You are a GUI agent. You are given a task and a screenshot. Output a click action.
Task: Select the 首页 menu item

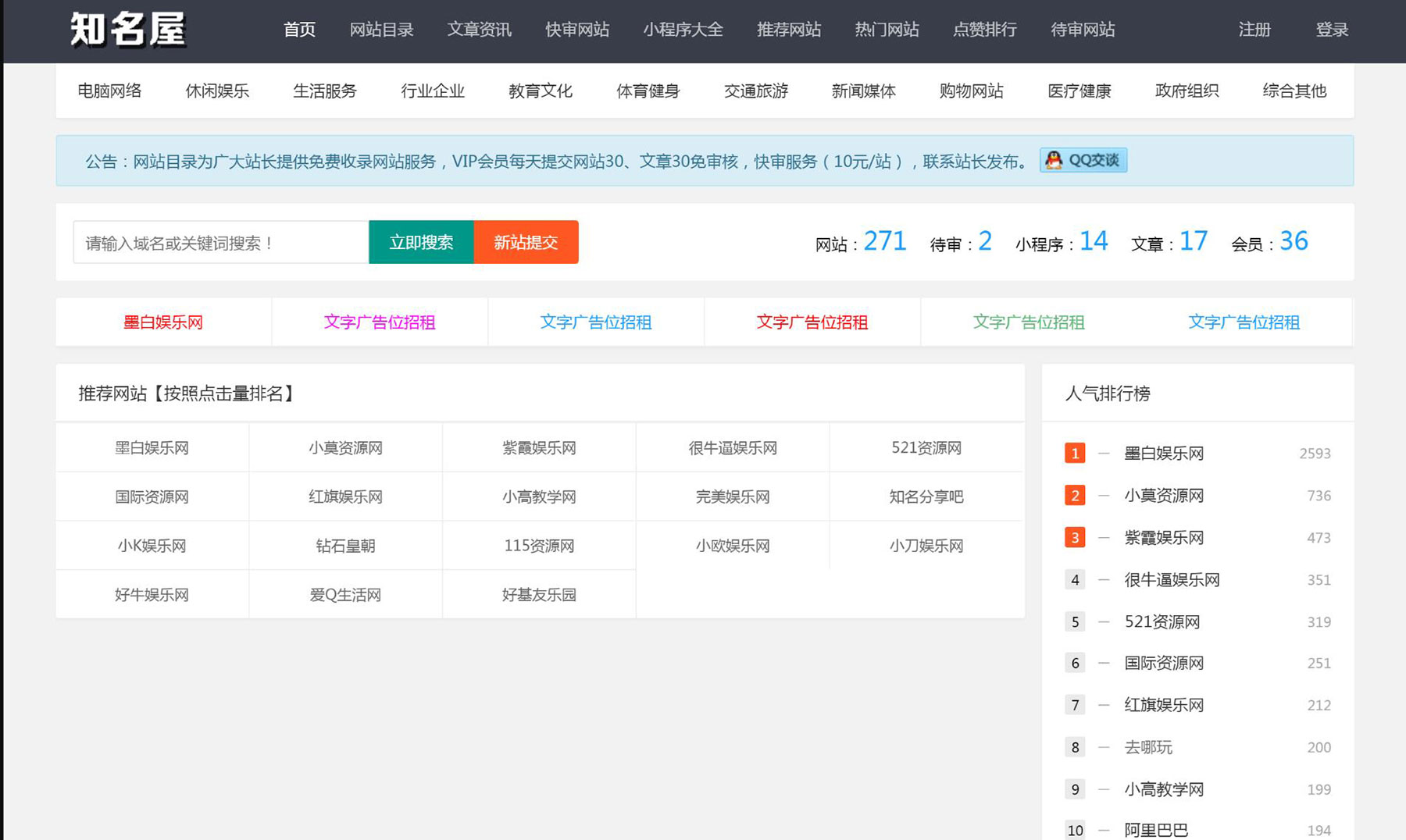300,30
